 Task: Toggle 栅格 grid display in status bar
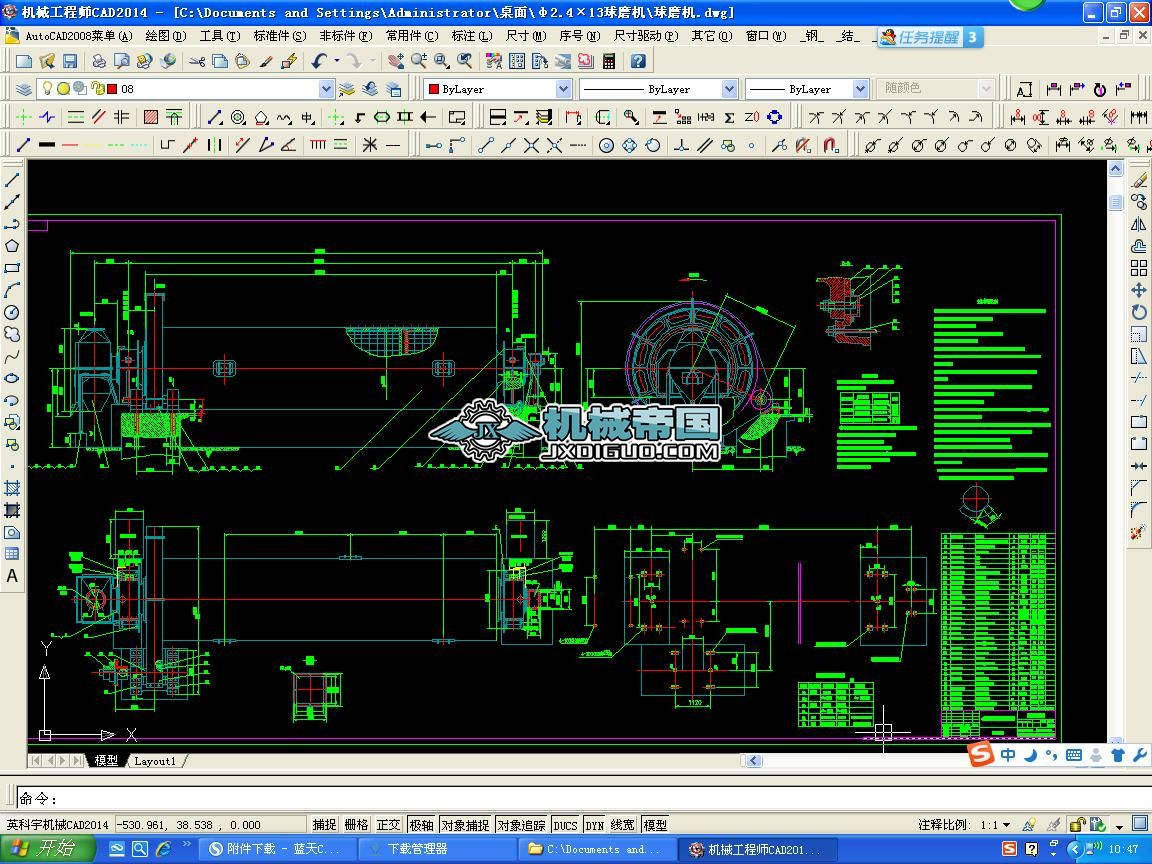pos(356,825)
